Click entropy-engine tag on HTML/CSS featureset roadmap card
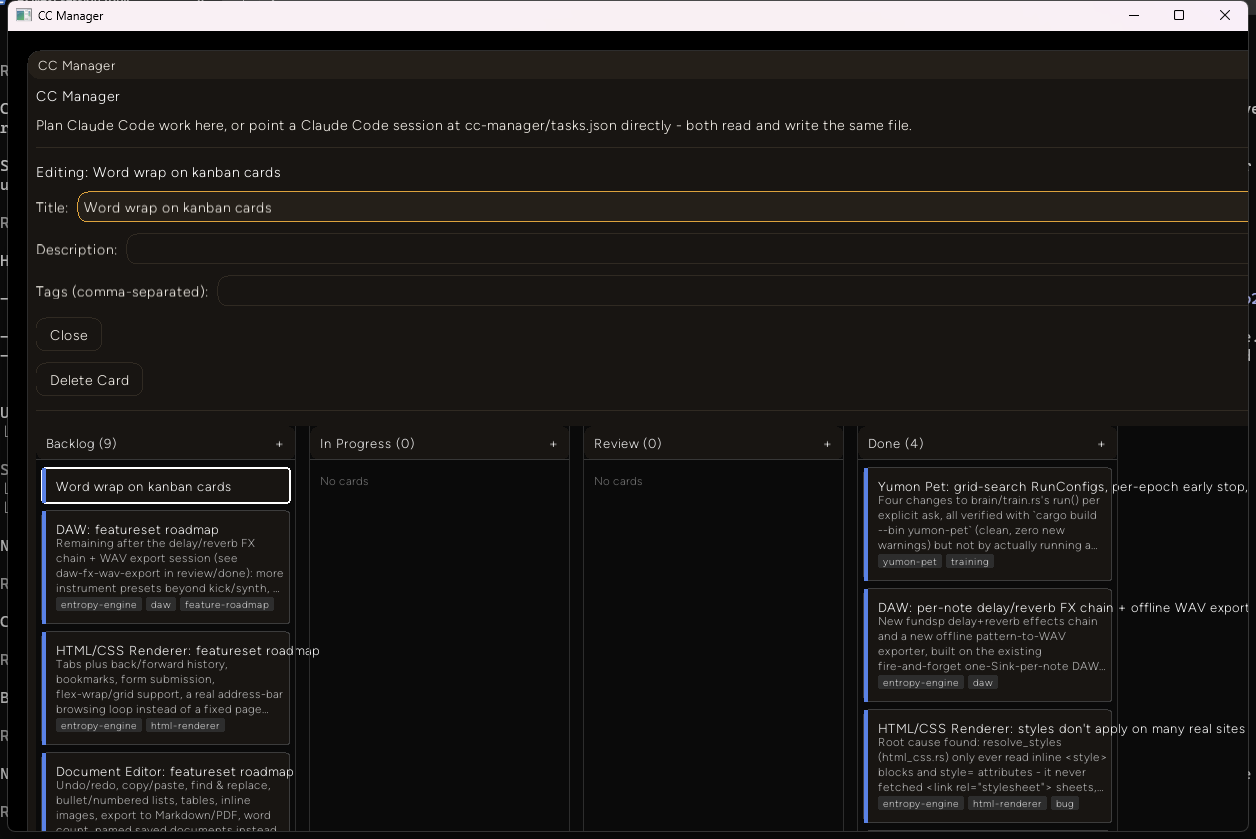The height and width of the screenshot is (839, 1256). [98, 726]
